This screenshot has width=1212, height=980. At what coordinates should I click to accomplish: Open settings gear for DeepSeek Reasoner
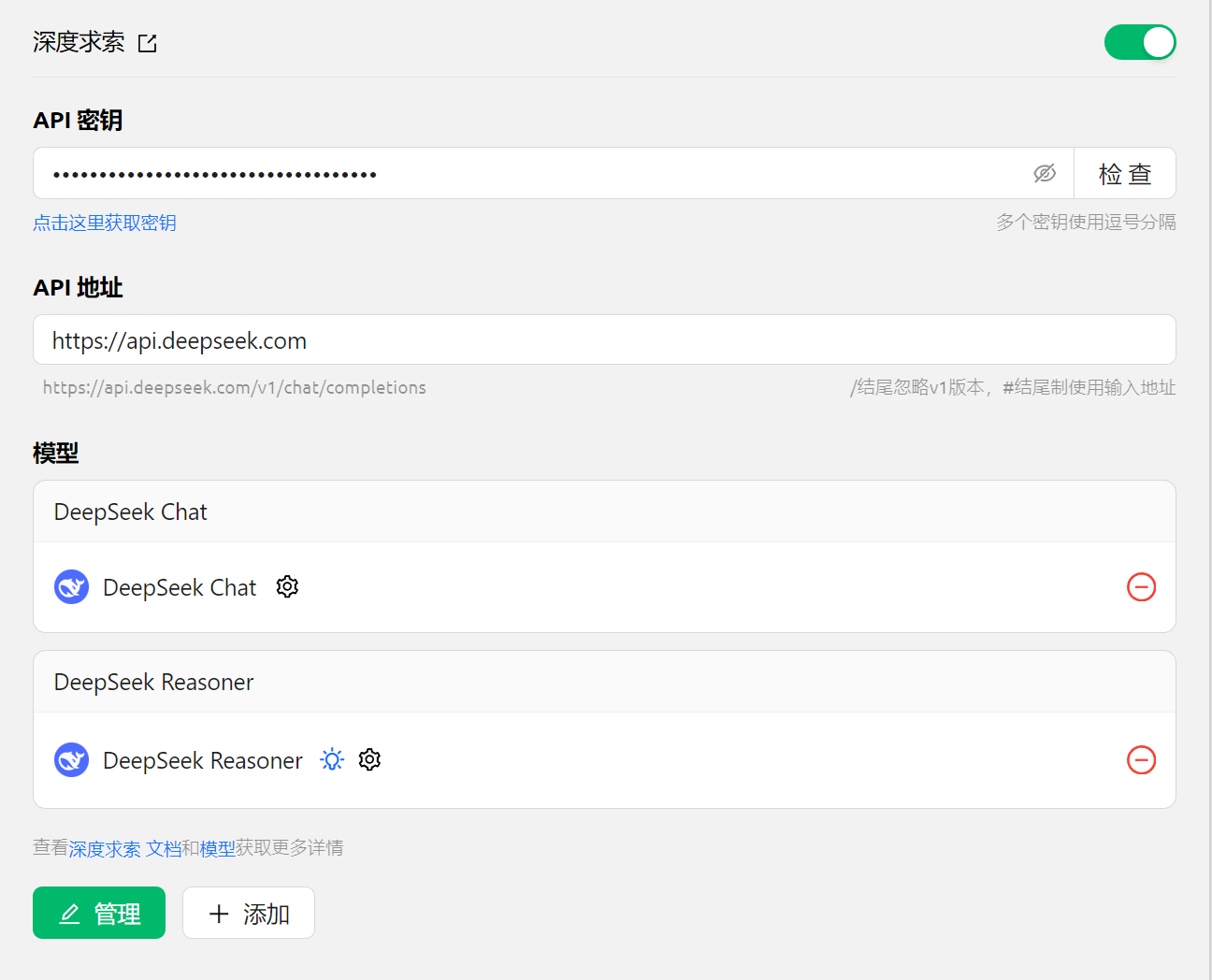point(370,759)
